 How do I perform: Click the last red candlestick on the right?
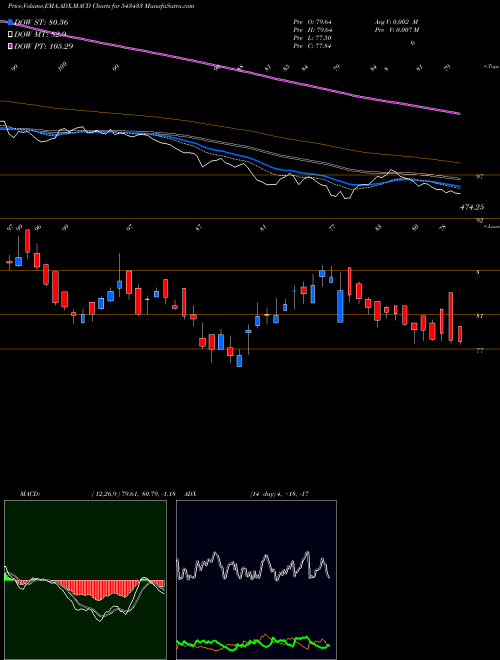coord(460,334)
